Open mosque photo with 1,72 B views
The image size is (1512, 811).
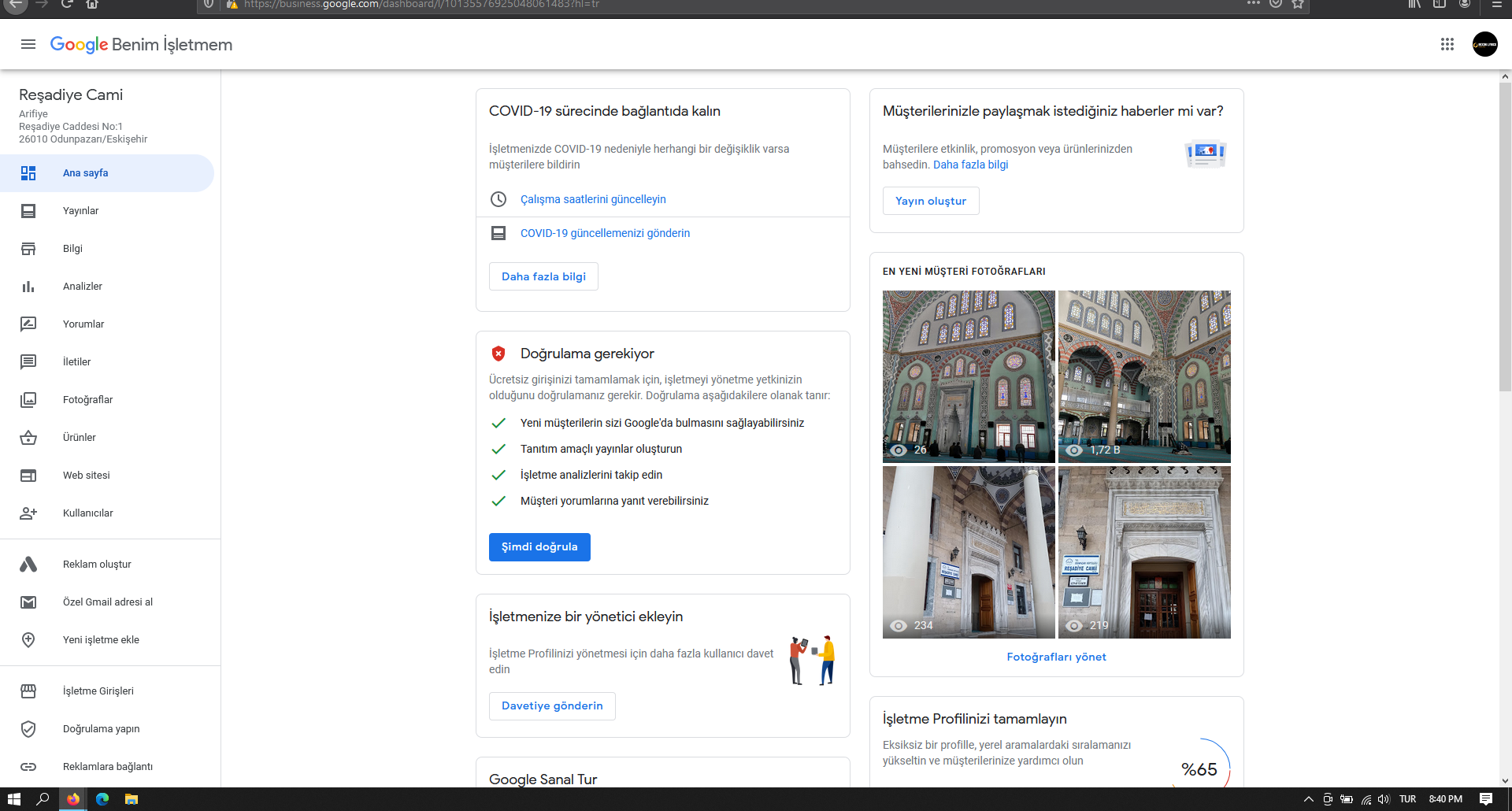[x=1144, y=376]
